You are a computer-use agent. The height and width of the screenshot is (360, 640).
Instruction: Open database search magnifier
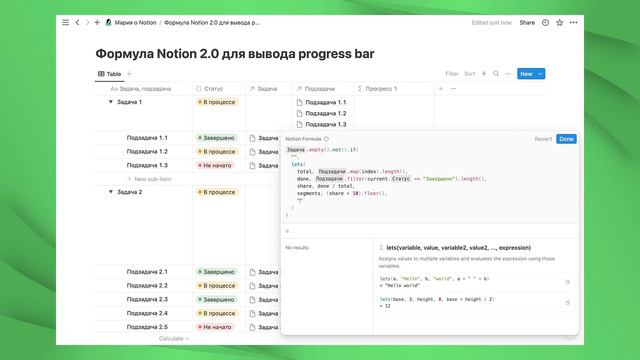(496, 74)
